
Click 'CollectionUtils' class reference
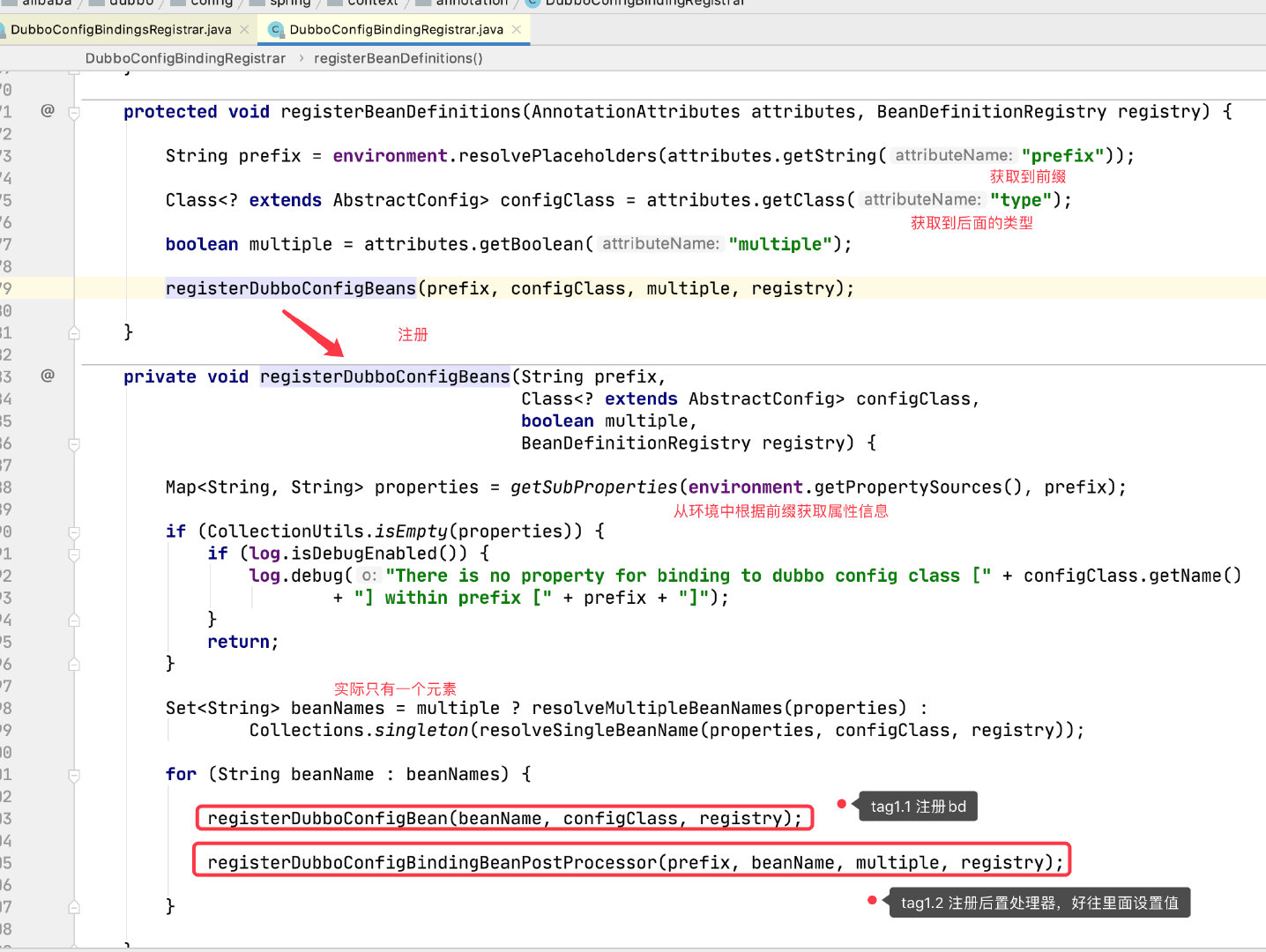286,532
